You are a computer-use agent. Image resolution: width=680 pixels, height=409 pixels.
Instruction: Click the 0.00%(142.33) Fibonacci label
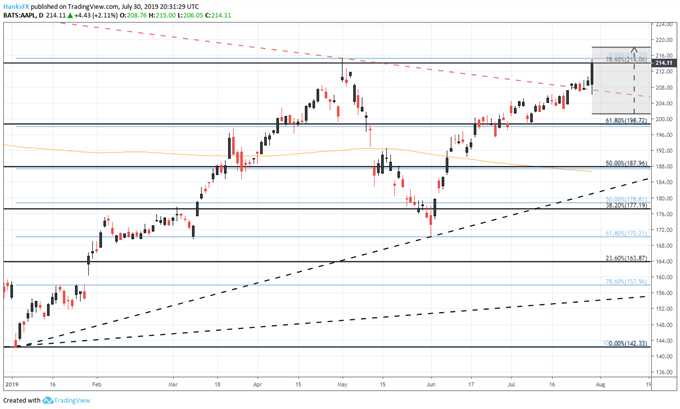(x=628, y=344)
